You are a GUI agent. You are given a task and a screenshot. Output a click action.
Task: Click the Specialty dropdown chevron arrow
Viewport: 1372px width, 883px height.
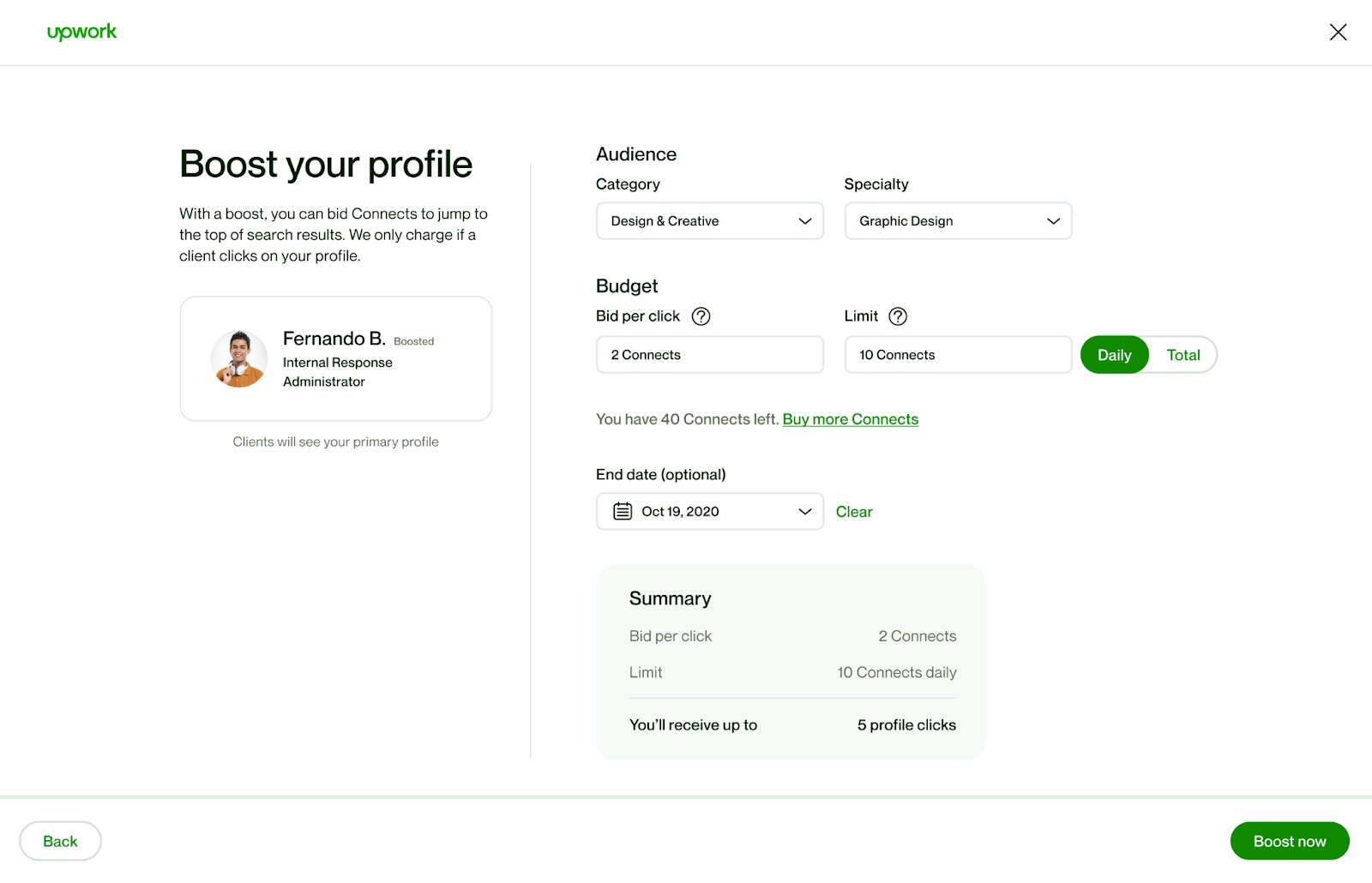(1053, 221)
